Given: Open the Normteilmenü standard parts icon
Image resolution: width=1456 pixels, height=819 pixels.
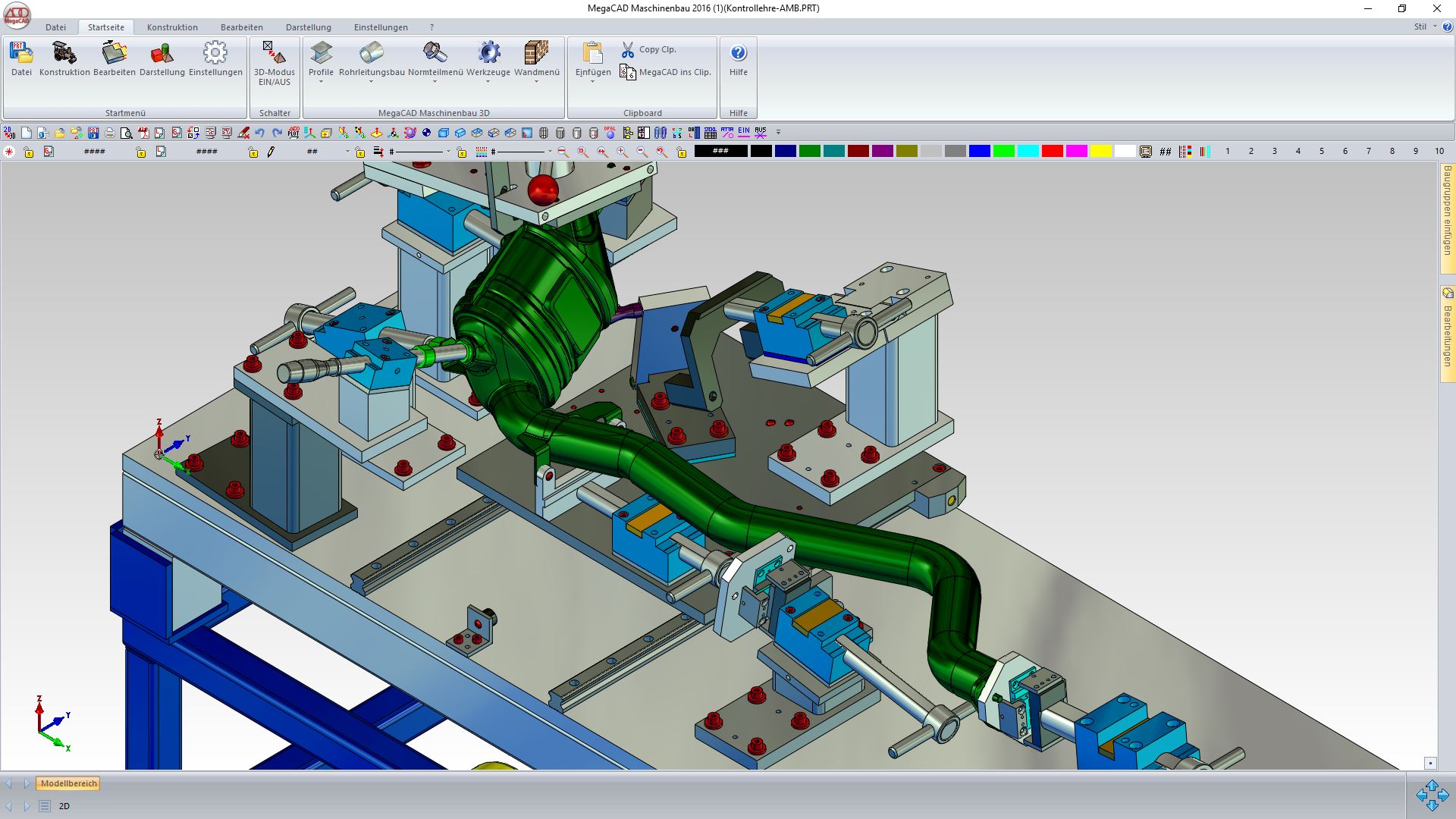Looking at the screenshot, I should pos(435,53).
